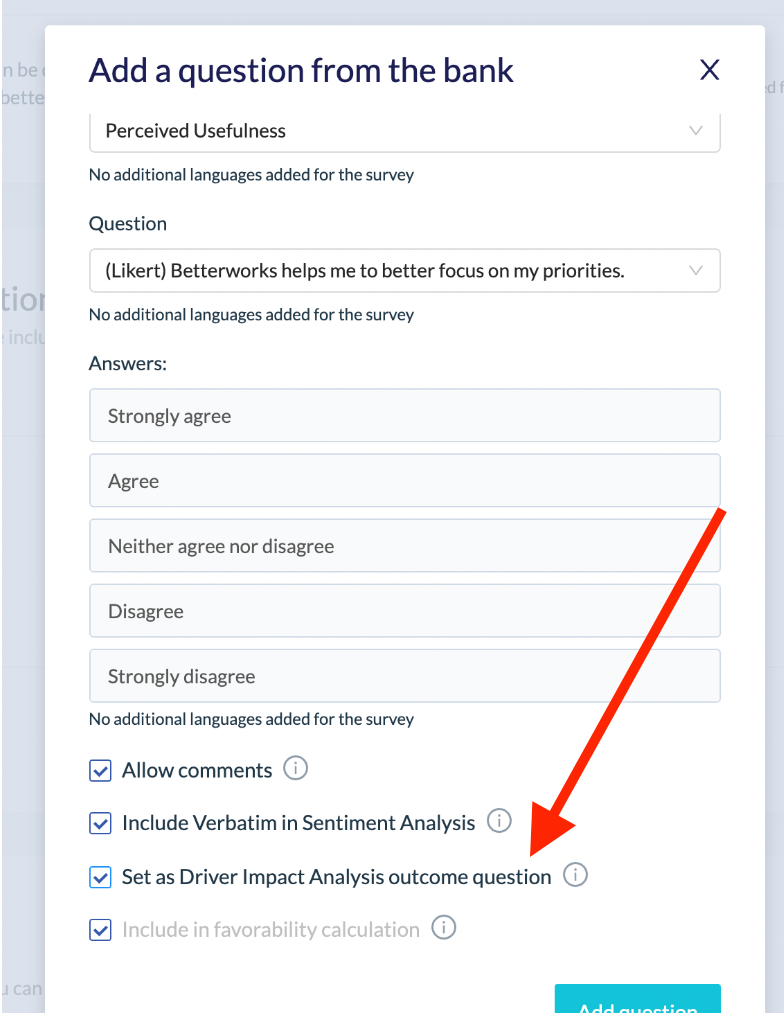Show info for Driver Impact Analysis outcome question
Image resolution: width=784 pixels, height=1016 pixels.
coord(575,875)
